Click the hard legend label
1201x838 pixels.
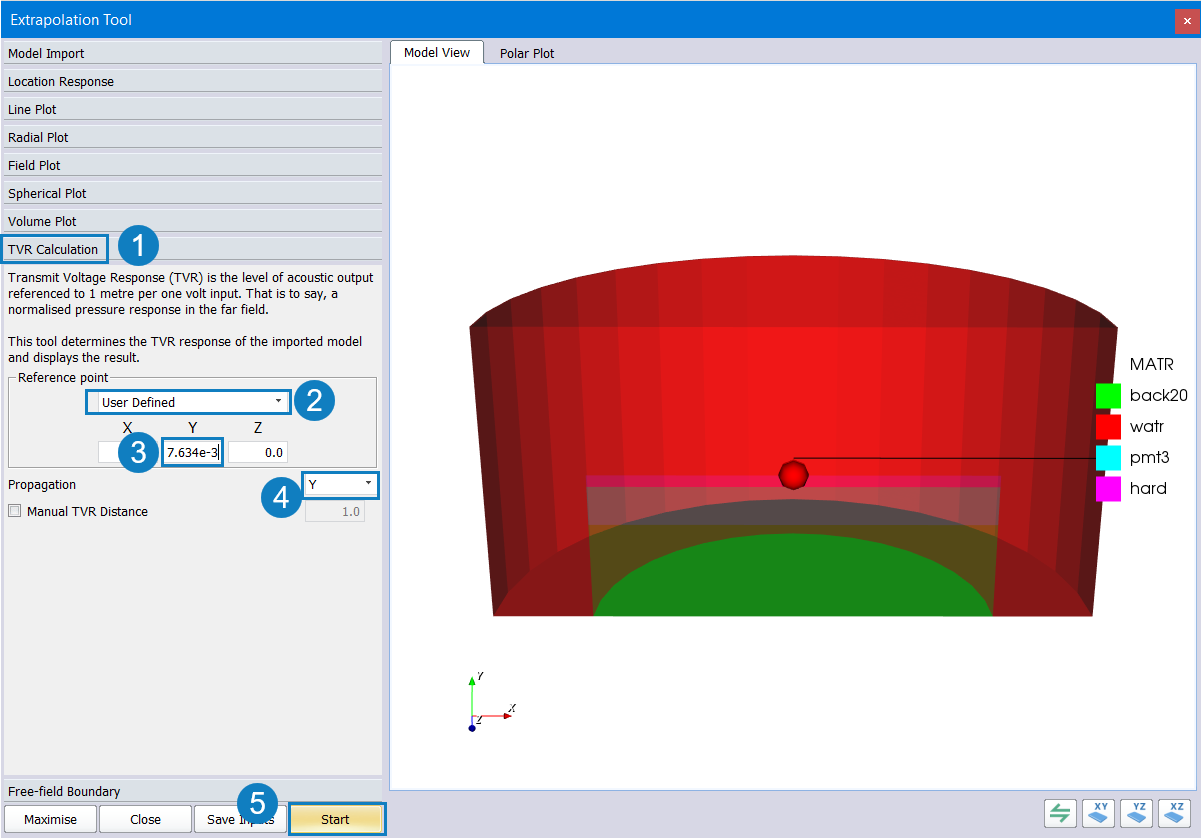(x=1148, y=489)
